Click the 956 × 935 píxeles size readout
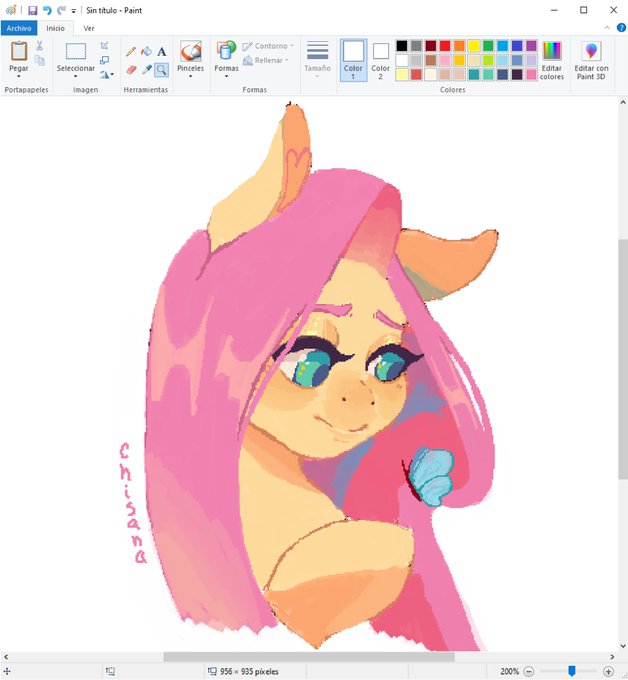 pos(249,671)
